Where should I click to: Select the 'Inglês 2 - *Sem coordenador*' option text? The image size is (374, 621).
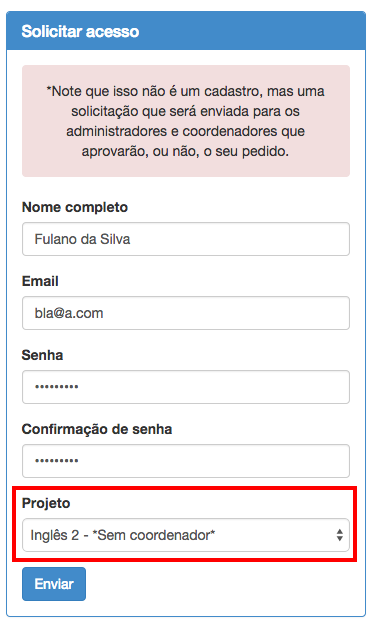(x=123, y=535)
